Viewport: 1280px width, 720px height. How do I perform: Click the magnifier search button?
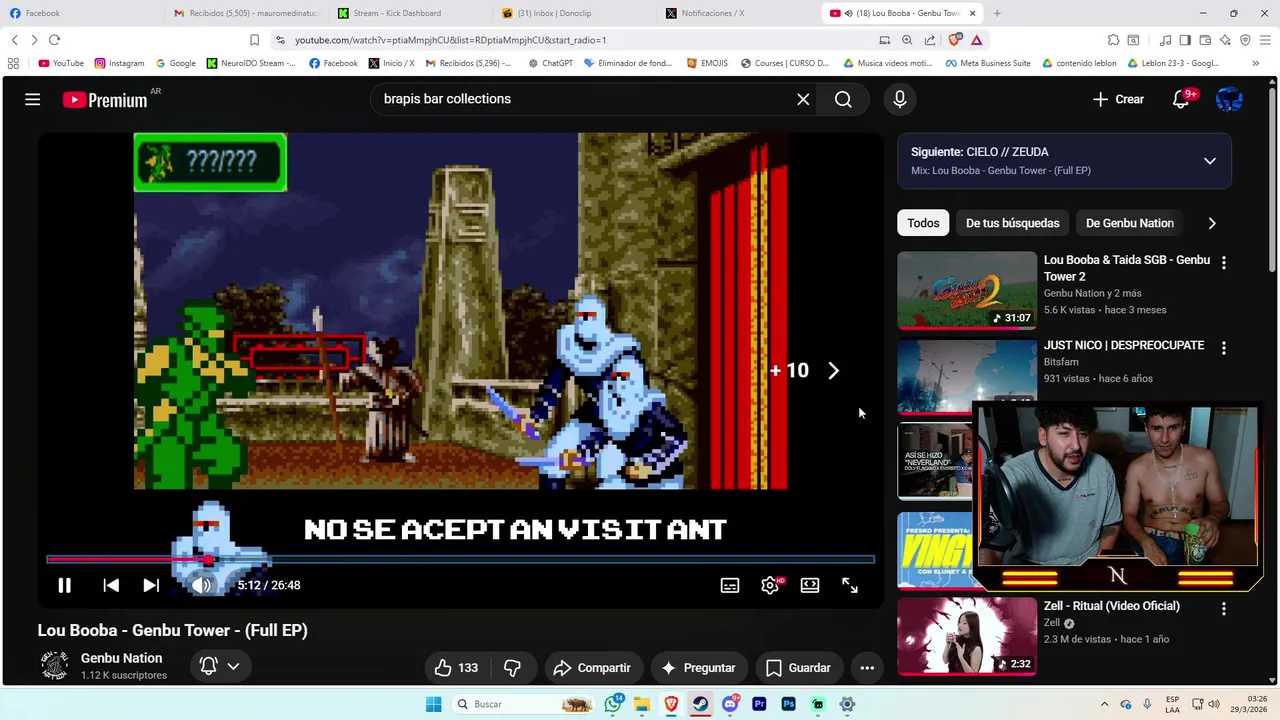[x=843, y=99]
